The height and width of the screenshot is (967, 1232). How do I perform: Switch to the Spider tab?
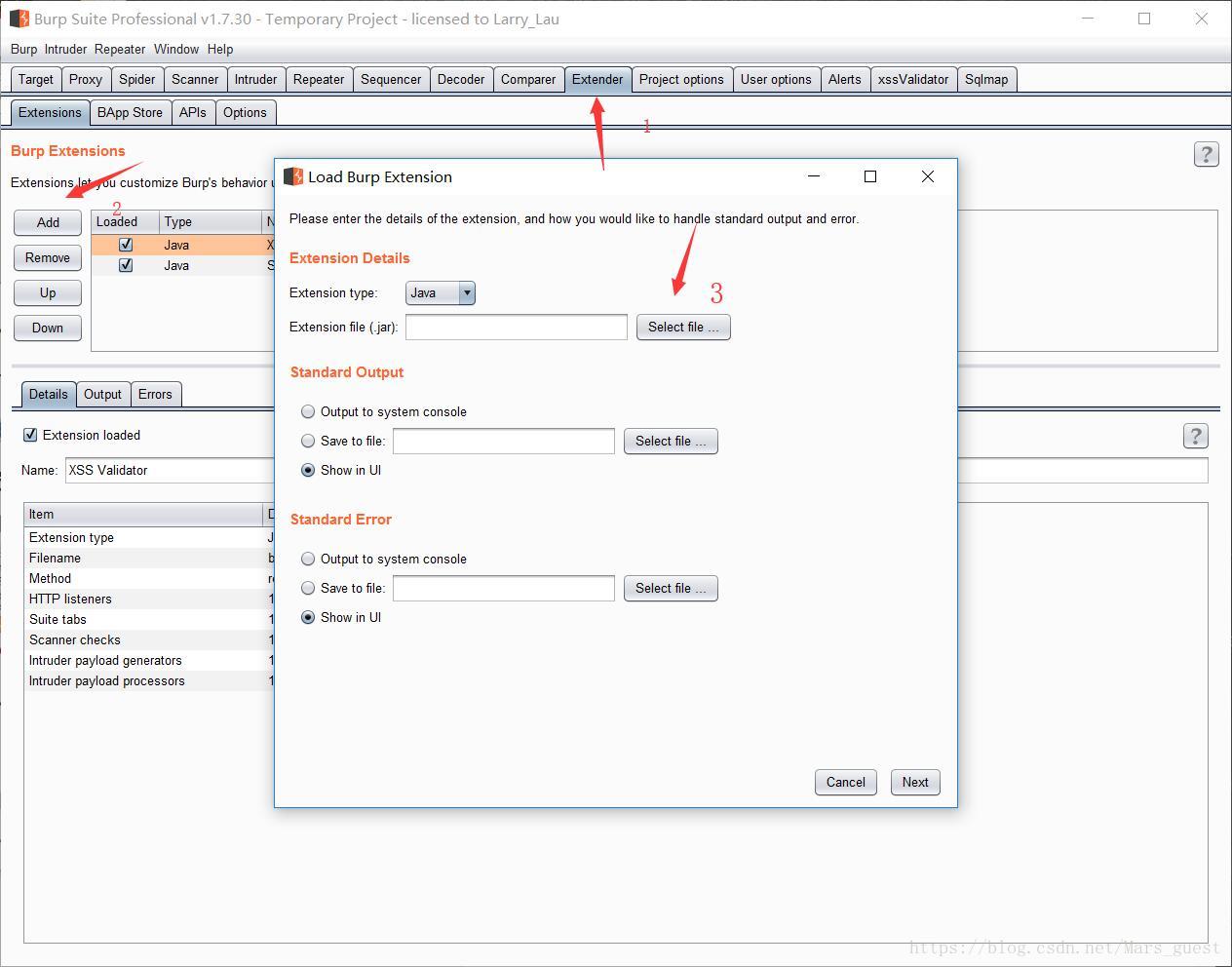pos(137,79)
